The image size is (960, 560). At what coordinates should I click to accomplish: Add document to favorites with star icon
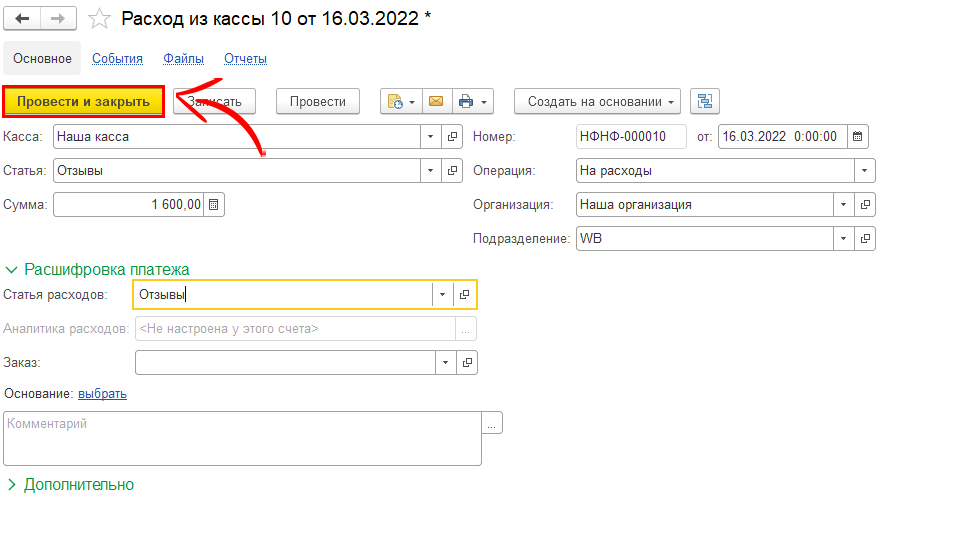(98, 19)
